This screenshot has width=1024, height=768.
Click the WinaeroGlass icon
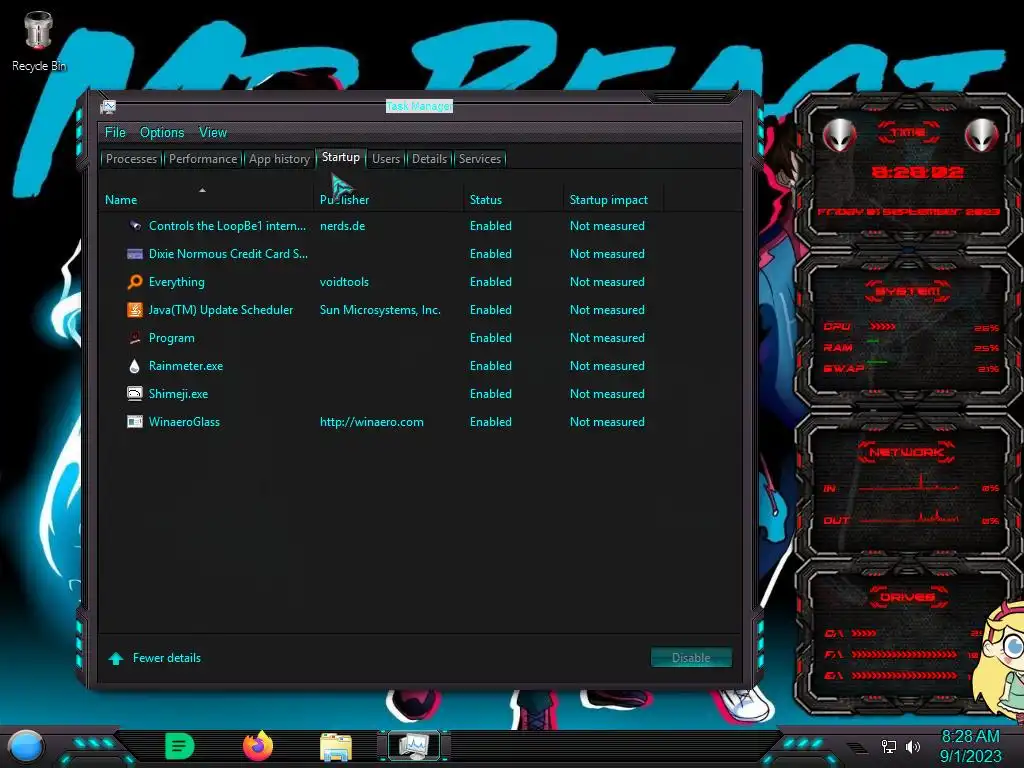point(135,422)
